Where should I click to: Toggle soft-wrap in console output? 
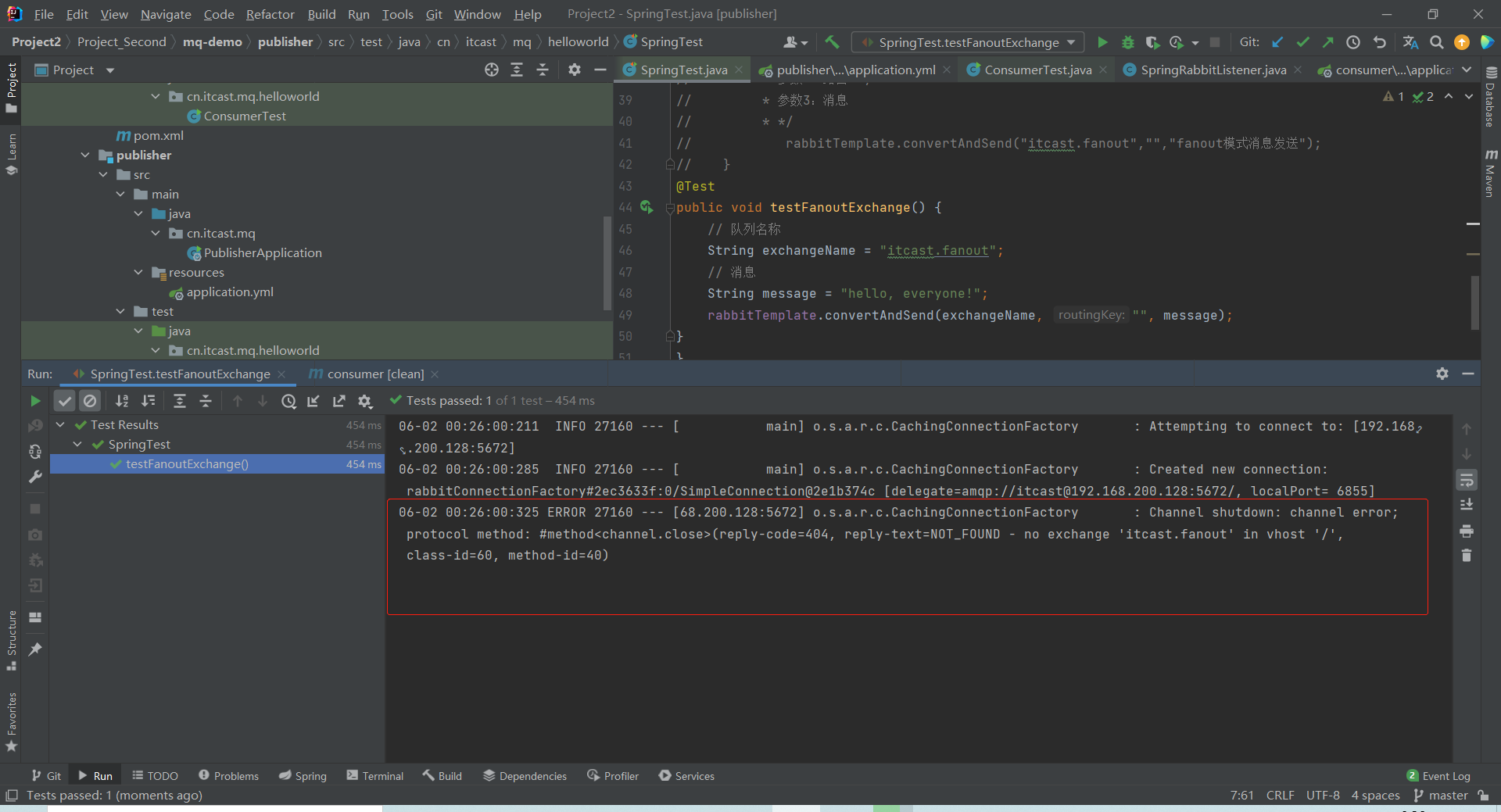coord(1467,480)
